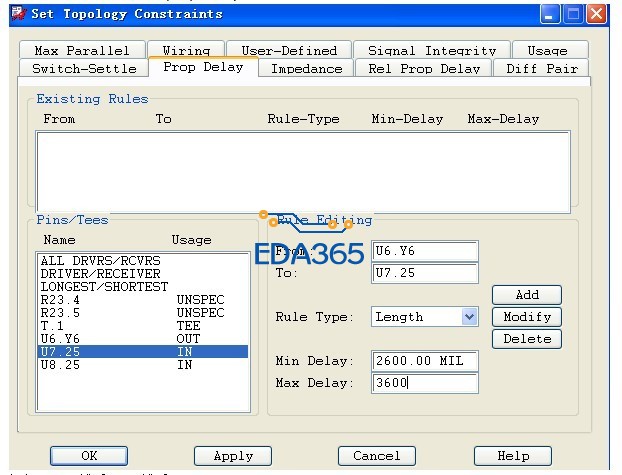Click the Delete rule button

click(x=527, y=339)
